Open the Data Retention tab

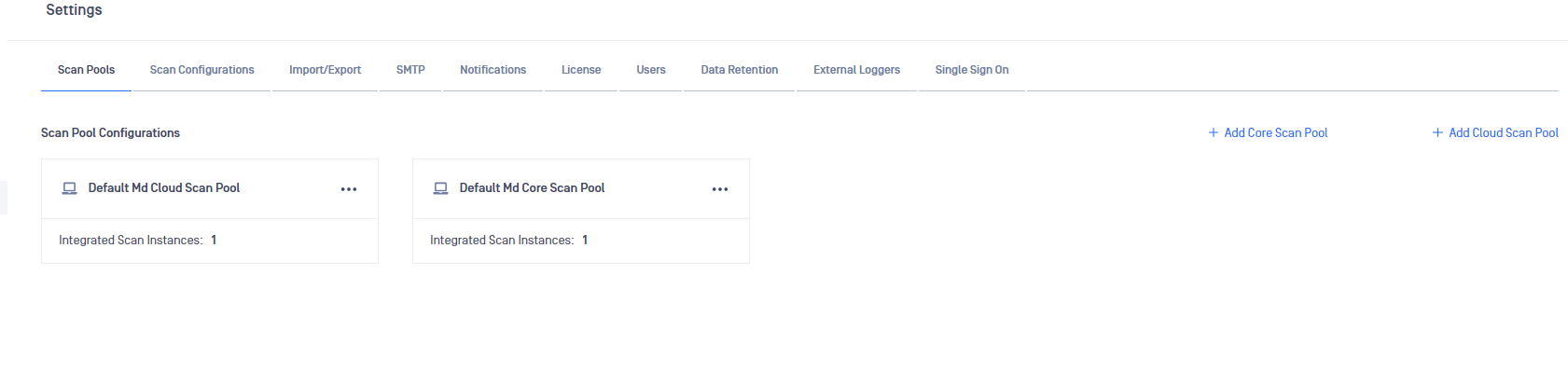click(740, 70)
